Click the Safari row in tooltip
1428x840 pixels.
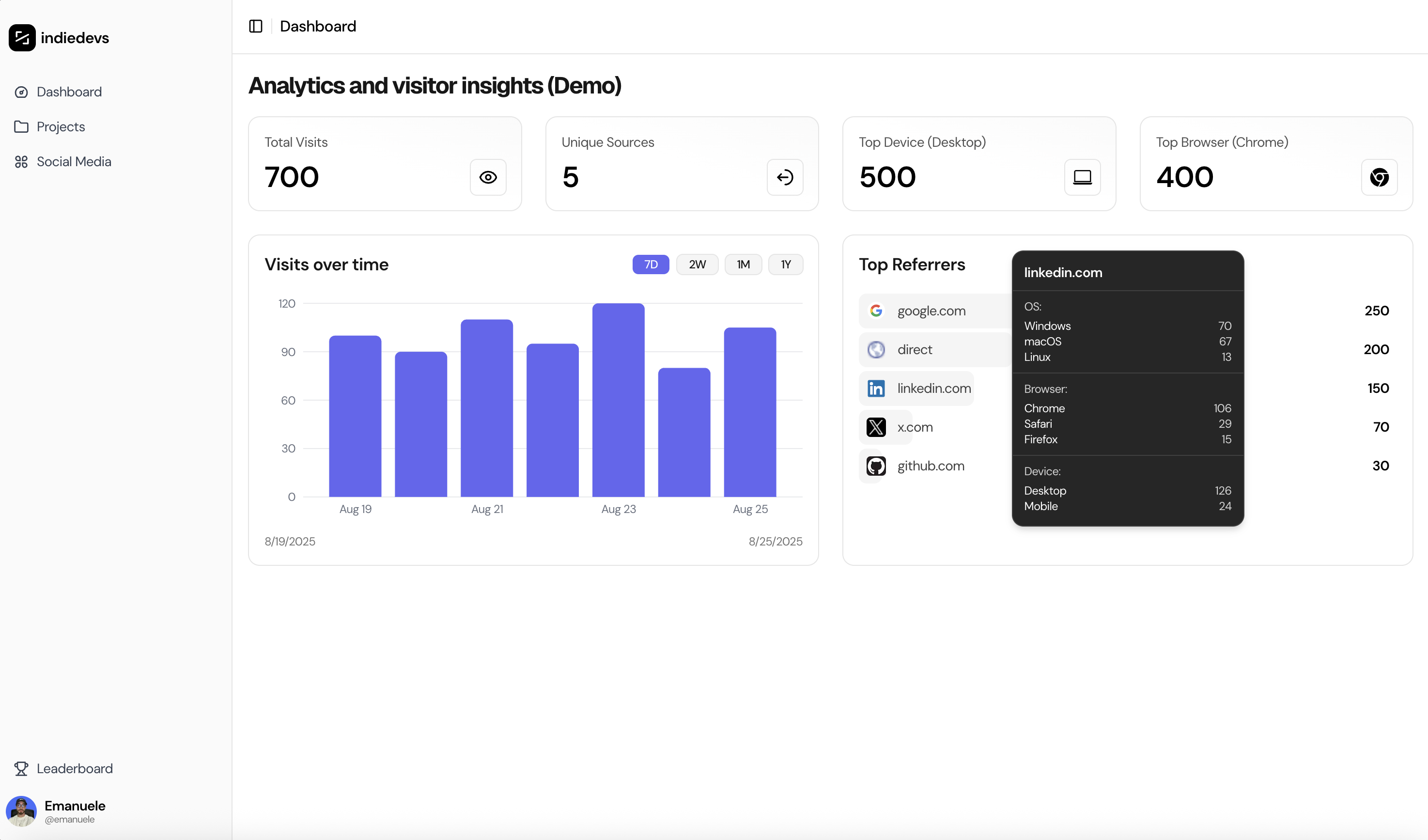click(x=1128, y=424)
